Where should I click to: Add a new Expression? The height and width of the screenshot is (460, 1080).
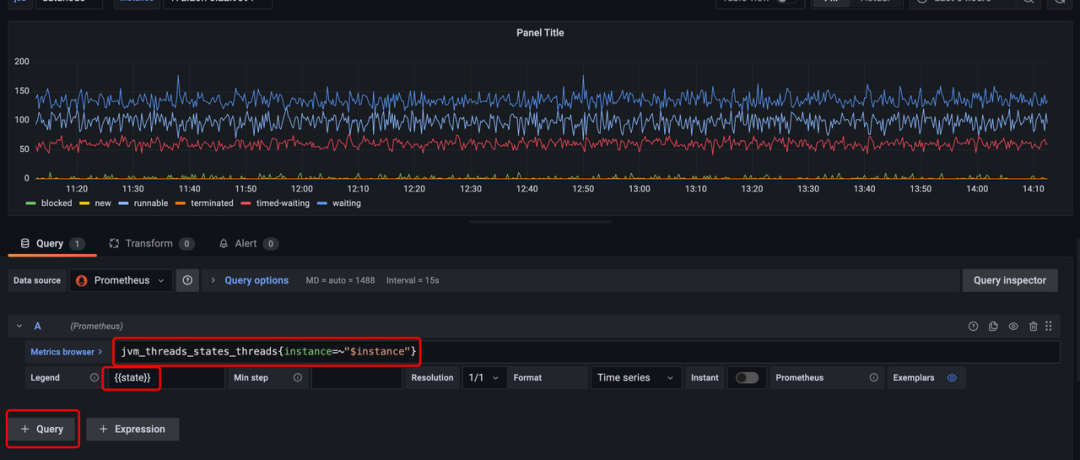tap(132, 429)
